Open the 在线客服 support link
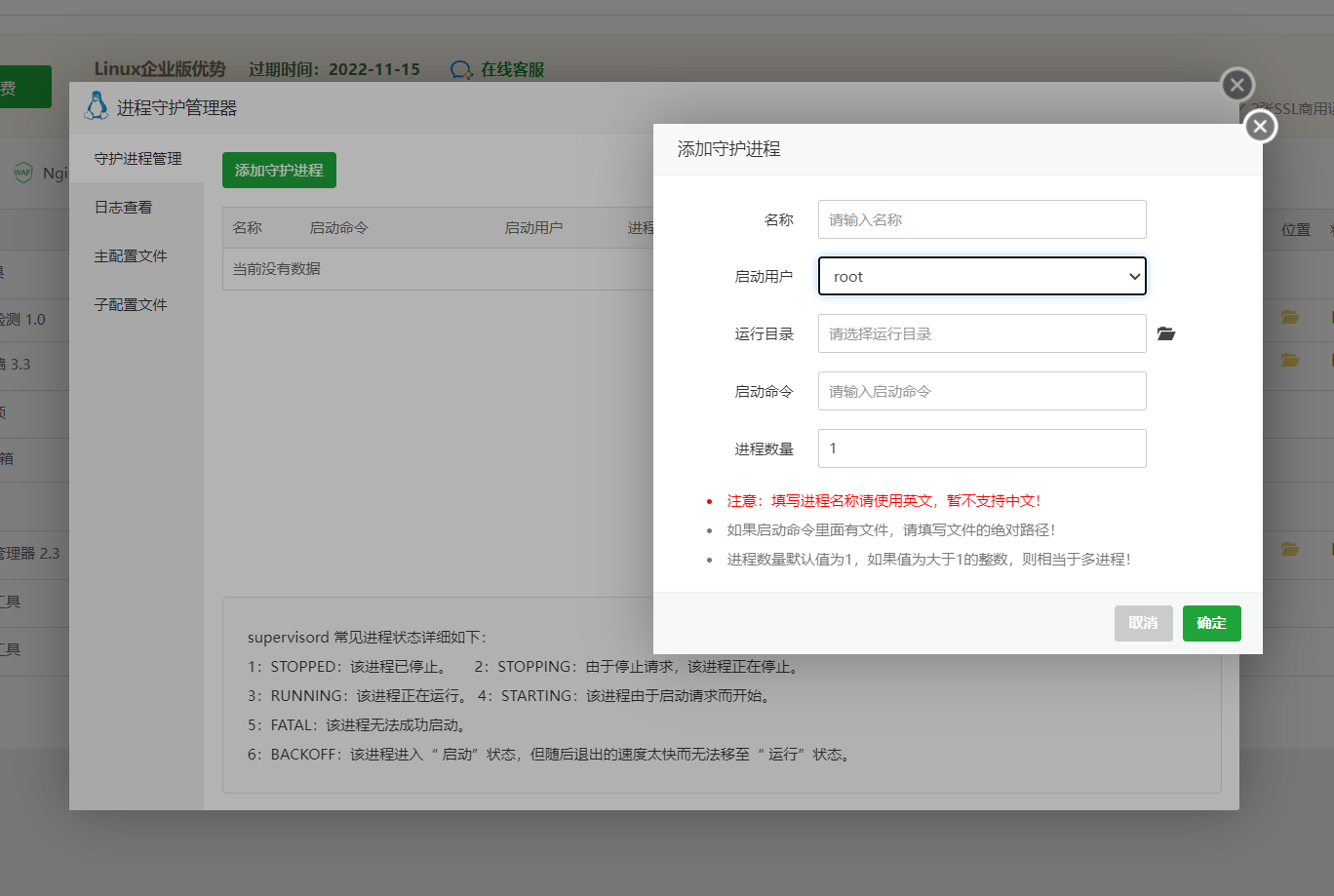 tap(512, 69)
